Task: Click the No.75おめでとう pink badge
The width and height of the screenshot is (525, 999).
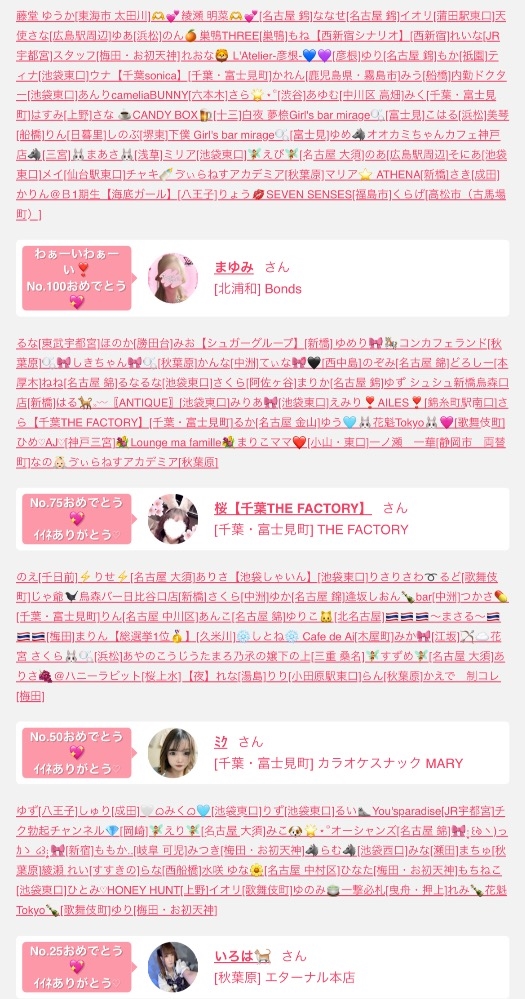Action: pos(76,519)
